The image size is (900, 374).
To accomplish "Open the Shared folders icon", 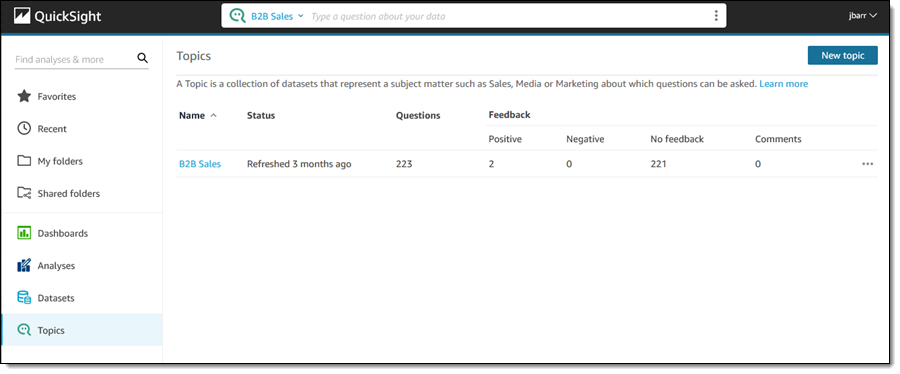I will click(x=24, y=193).
